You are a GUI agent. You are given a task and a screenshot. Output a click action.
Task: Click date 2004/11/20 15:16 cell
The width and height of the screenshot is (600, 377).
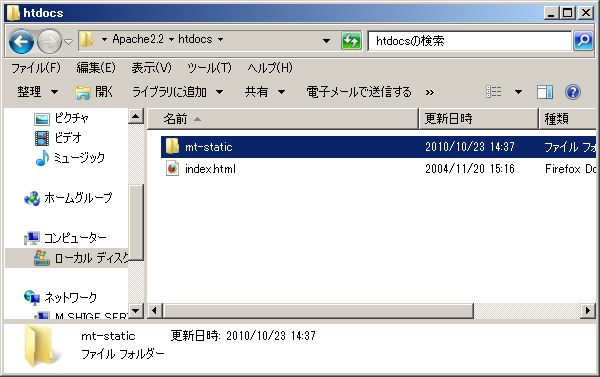click(x=470, y=169)
